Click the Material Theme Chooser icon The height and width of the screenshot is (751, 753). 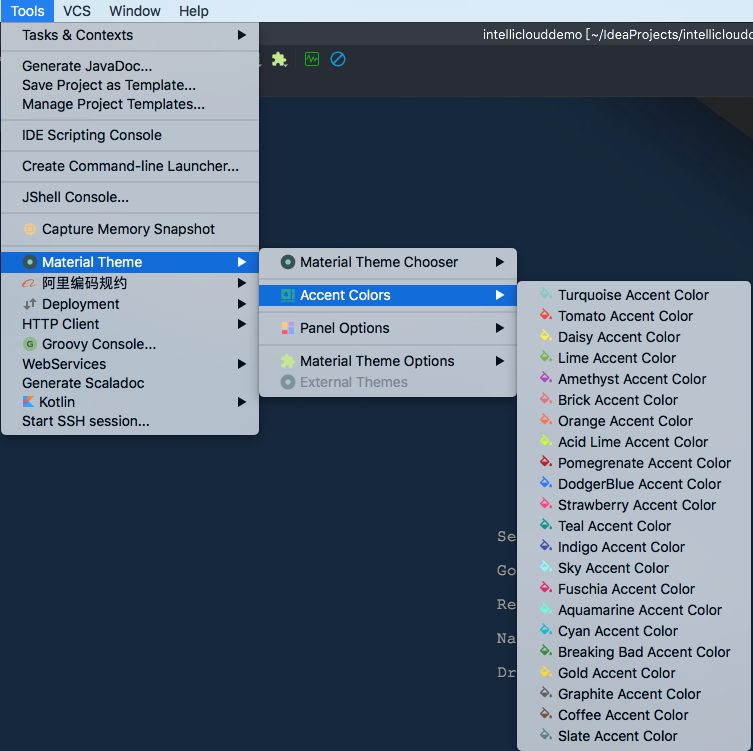pos(288,262)
